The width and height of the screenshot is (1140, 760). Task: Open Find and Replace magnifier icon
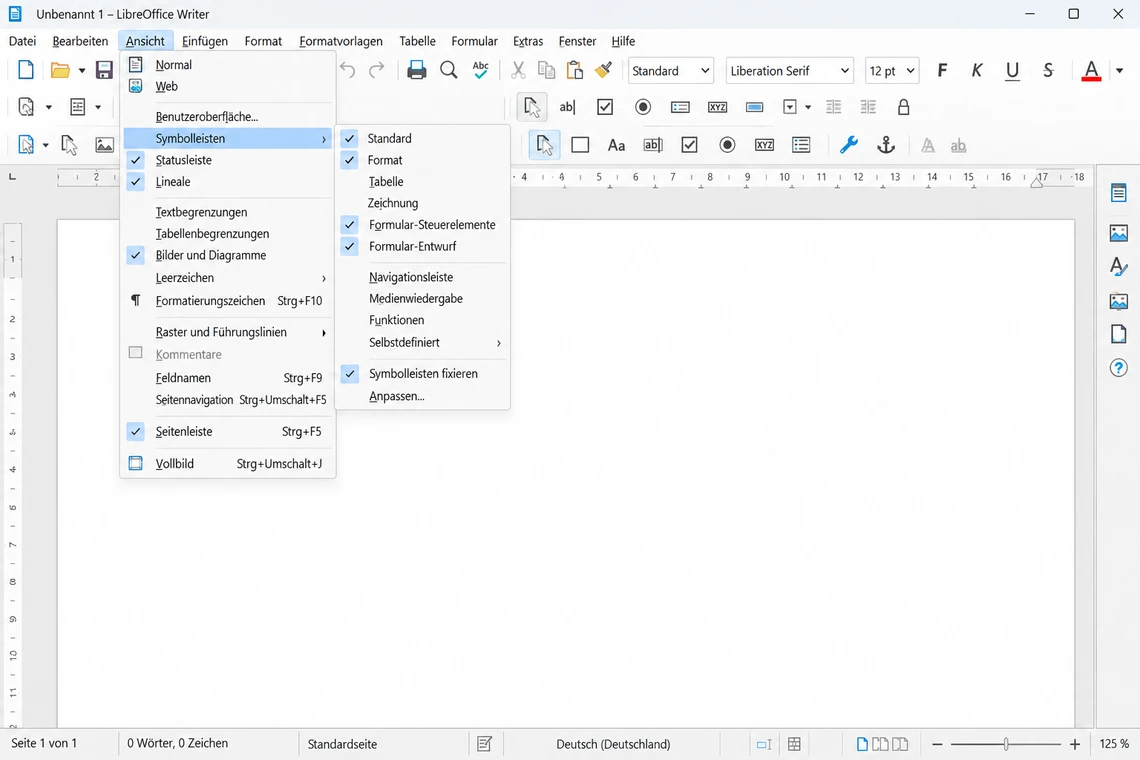coord(449,71)
